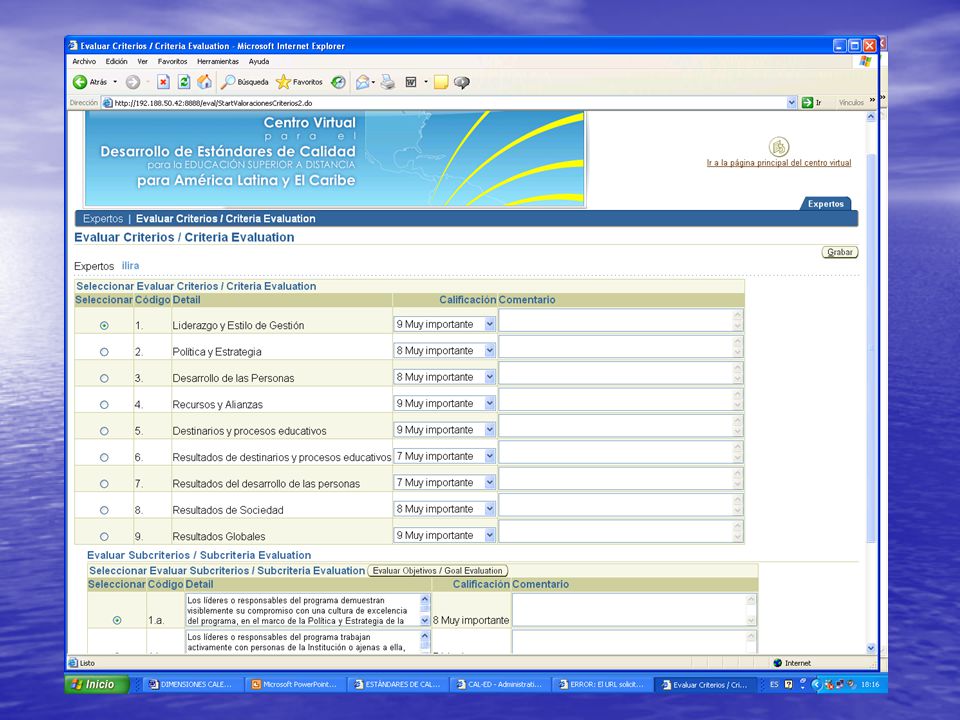Screen dimensions: 960x720
Task: Open the Ver menu
Action: point(143,61)
